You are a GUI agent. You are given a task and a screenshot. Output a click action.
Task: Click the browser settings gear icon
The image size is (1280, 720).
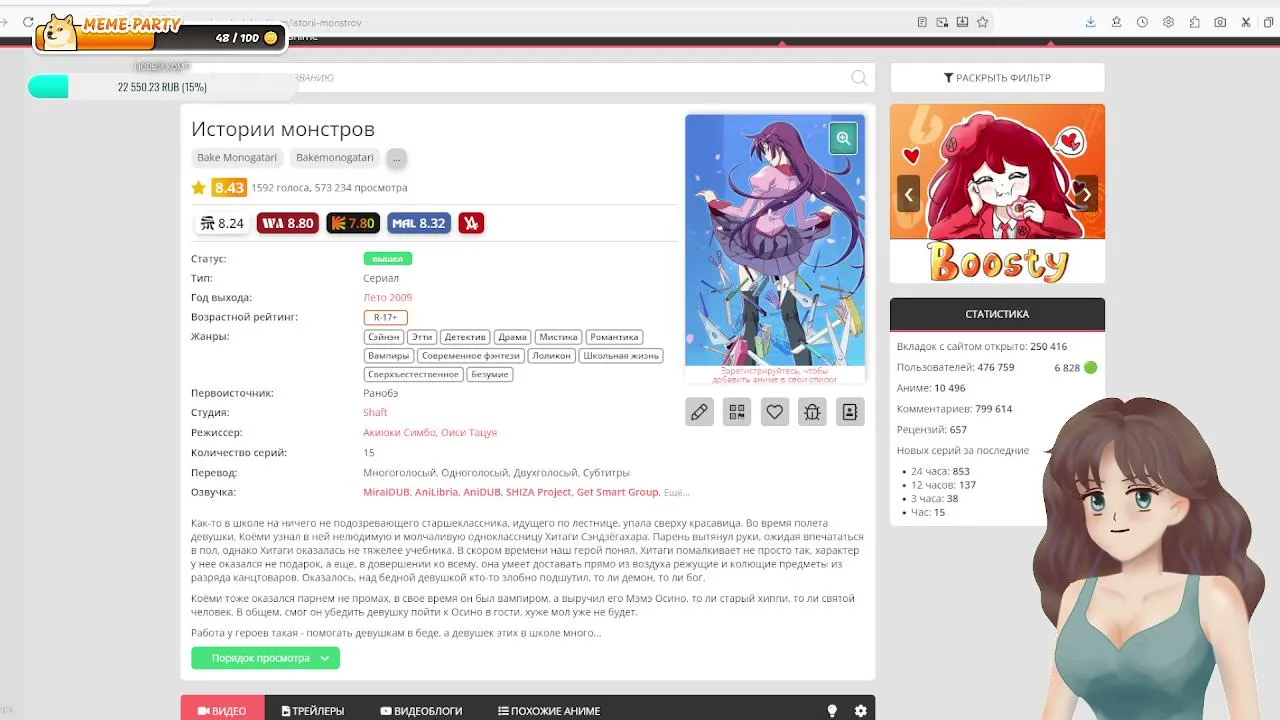[1168, 22]
